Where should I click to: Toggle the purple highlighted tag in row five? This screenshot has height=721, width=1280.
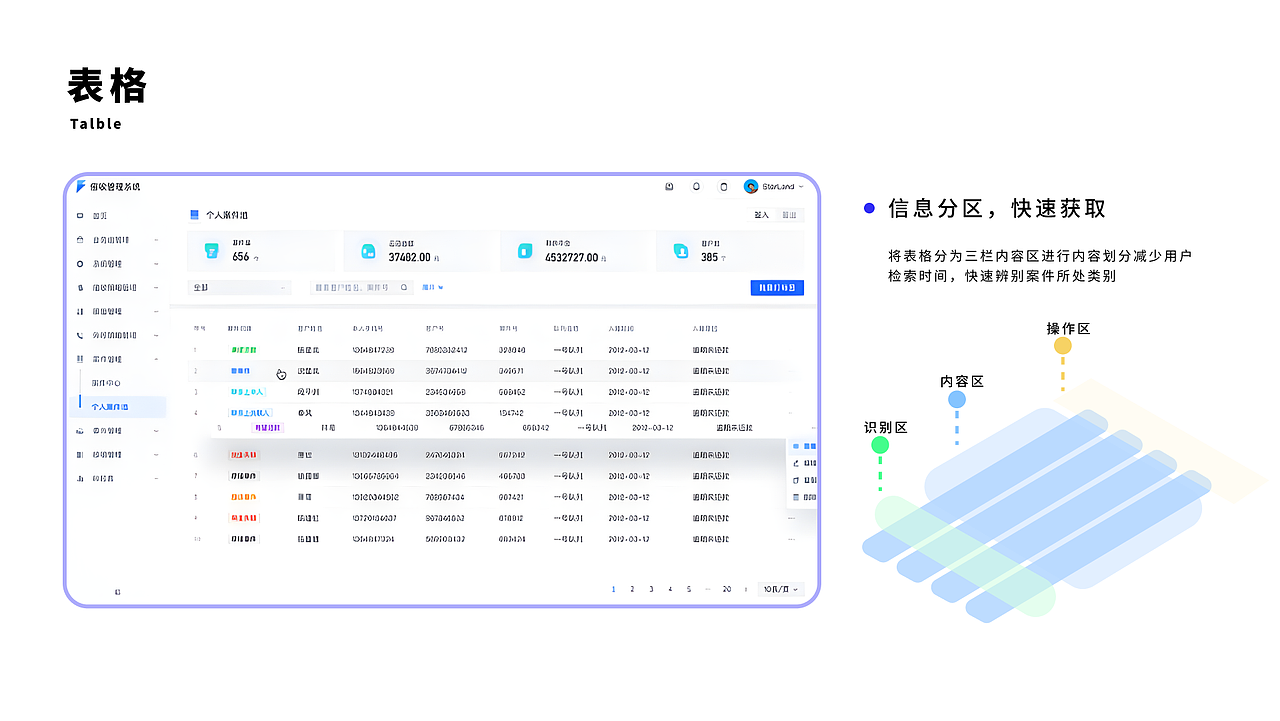click(x=269, y=427)
